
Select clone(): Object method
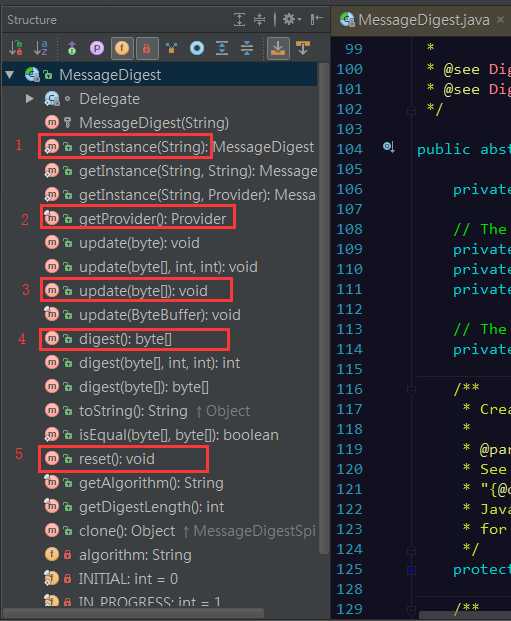tap(159, 531)
